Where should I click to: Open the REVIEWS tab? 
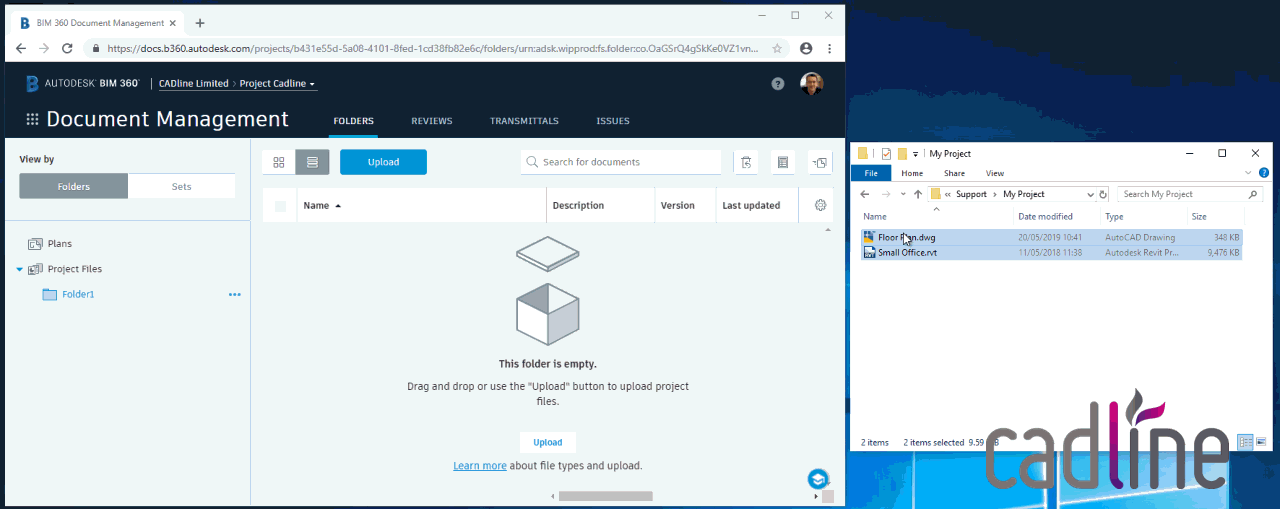tap(432, 121)
